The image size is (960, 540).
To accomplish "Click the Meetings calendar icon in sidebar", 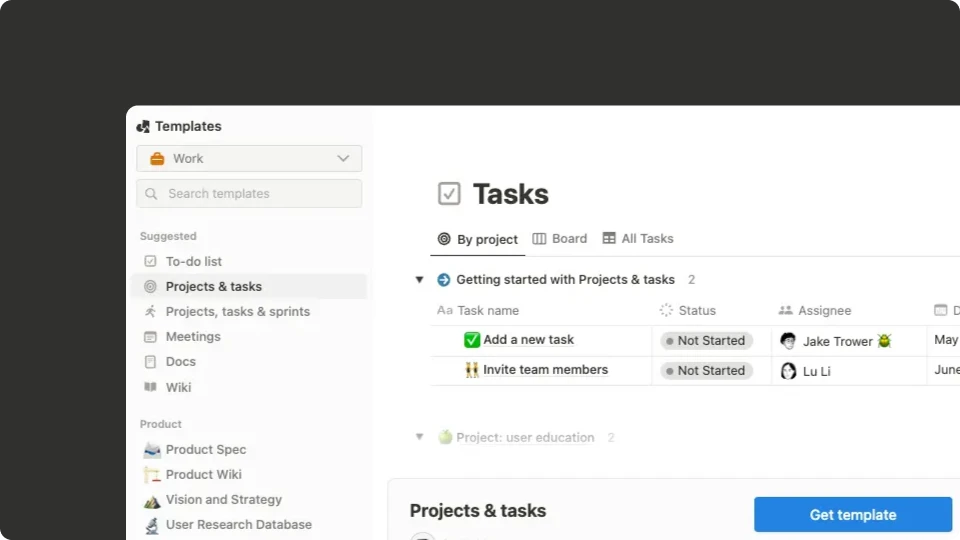I will [x=151, y=337].
